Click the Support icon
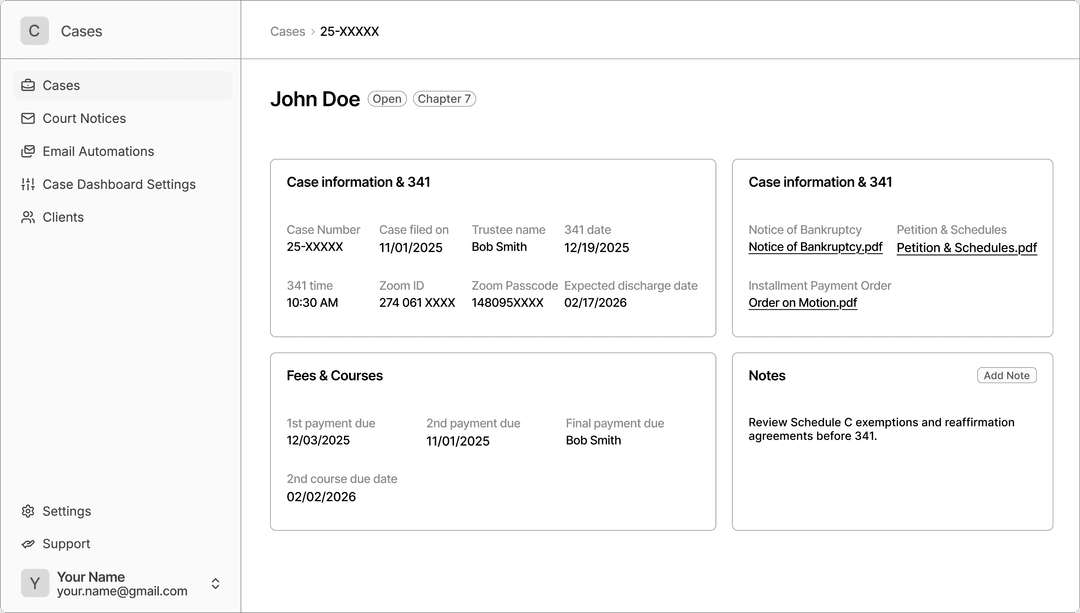This screenshot has height=613, width=1080. click(27, 544)
